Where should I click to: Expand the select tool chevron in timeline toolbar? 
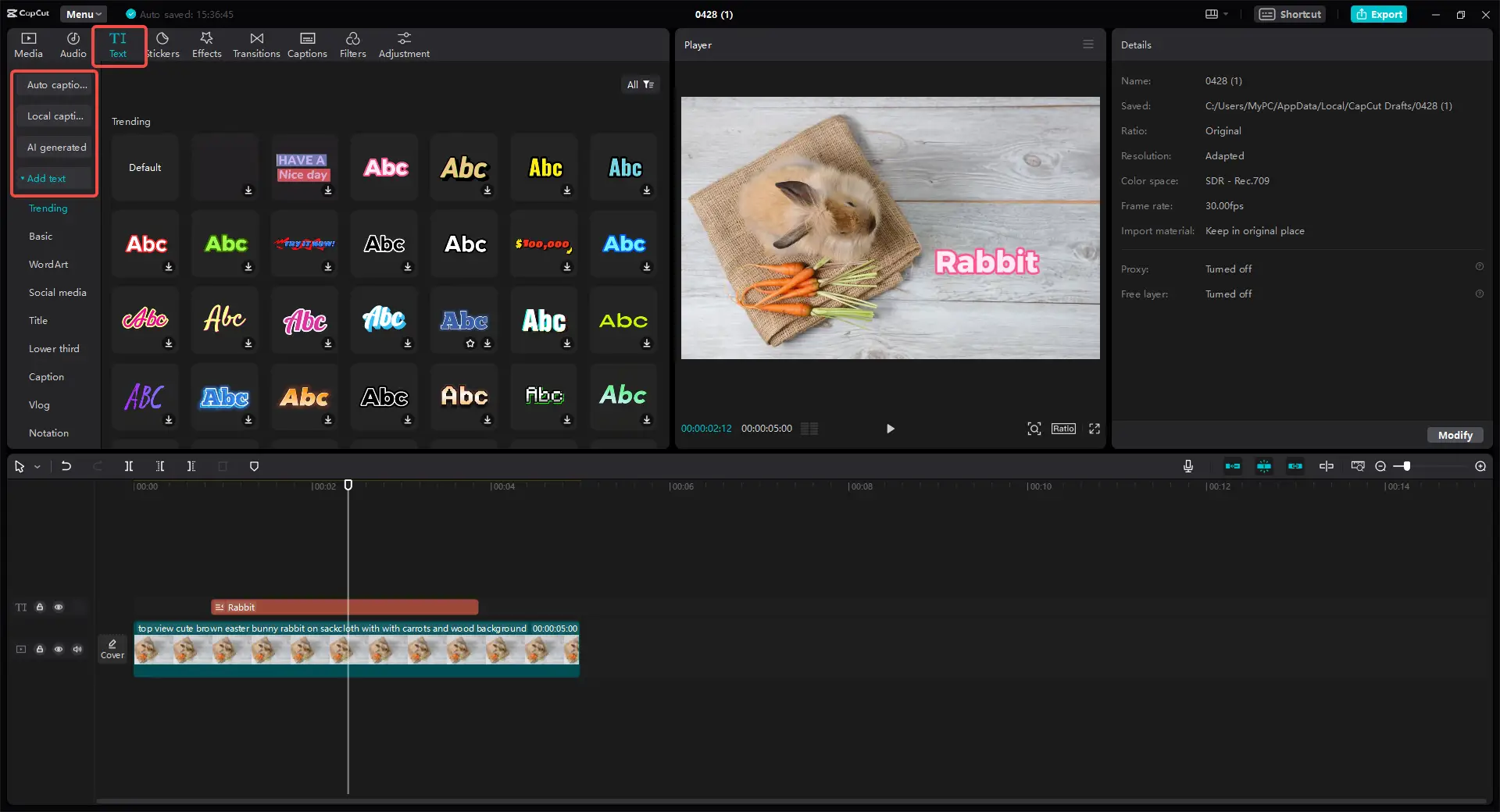coord(36,466)
